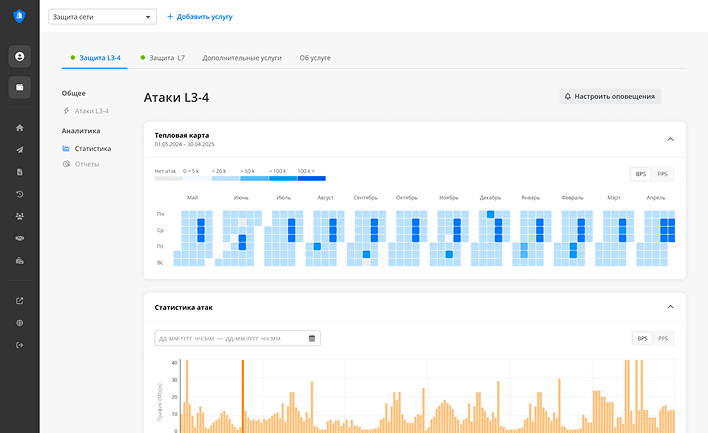Click the calendar icon in date range field
Viewport: 708px width, 433px height.
point(312,338)
